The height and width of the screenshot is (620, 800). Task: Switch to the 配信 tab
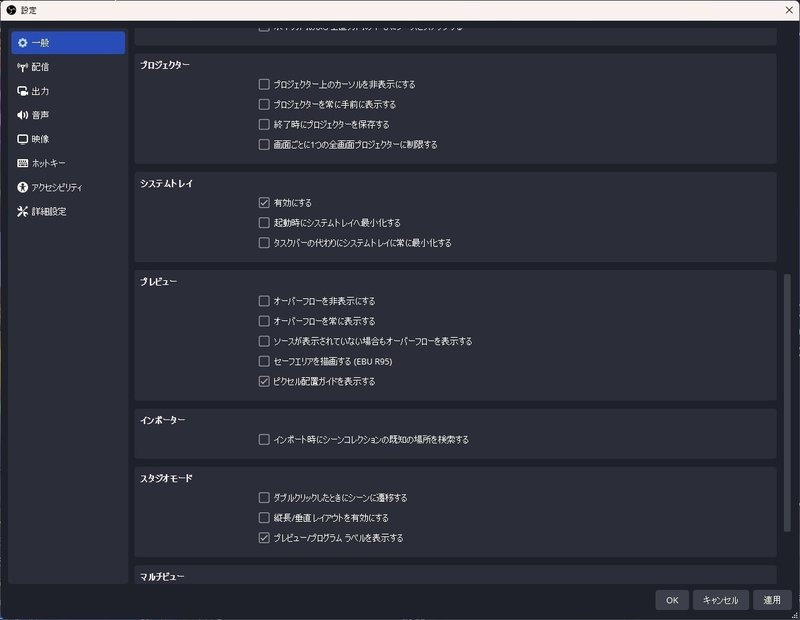point(68,67)
